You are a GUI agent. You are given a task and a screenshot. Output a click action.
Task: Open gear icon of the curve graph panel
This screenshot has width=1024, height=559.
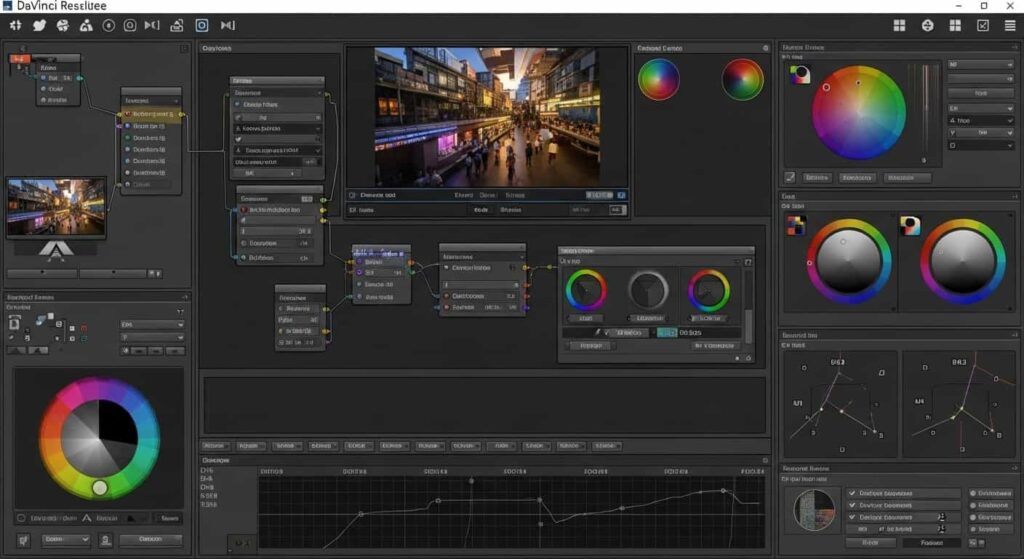(x=765, y=460)
